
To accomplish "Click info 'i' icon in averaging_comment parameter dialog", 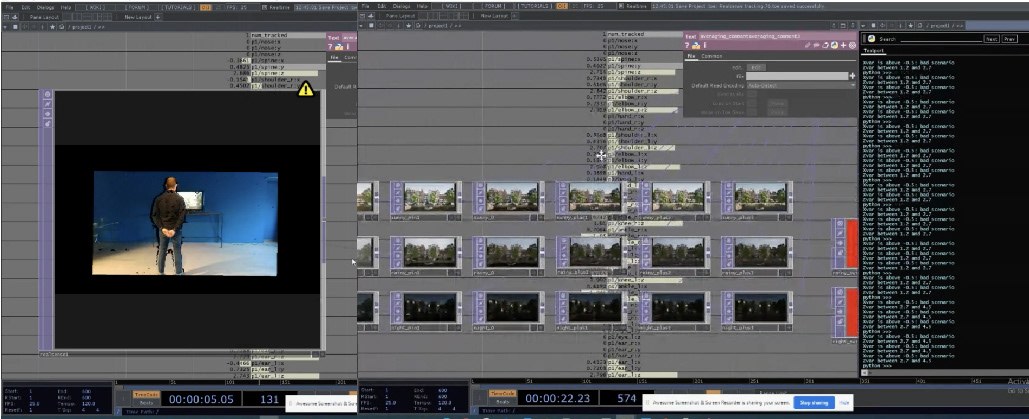I will 705,46.
